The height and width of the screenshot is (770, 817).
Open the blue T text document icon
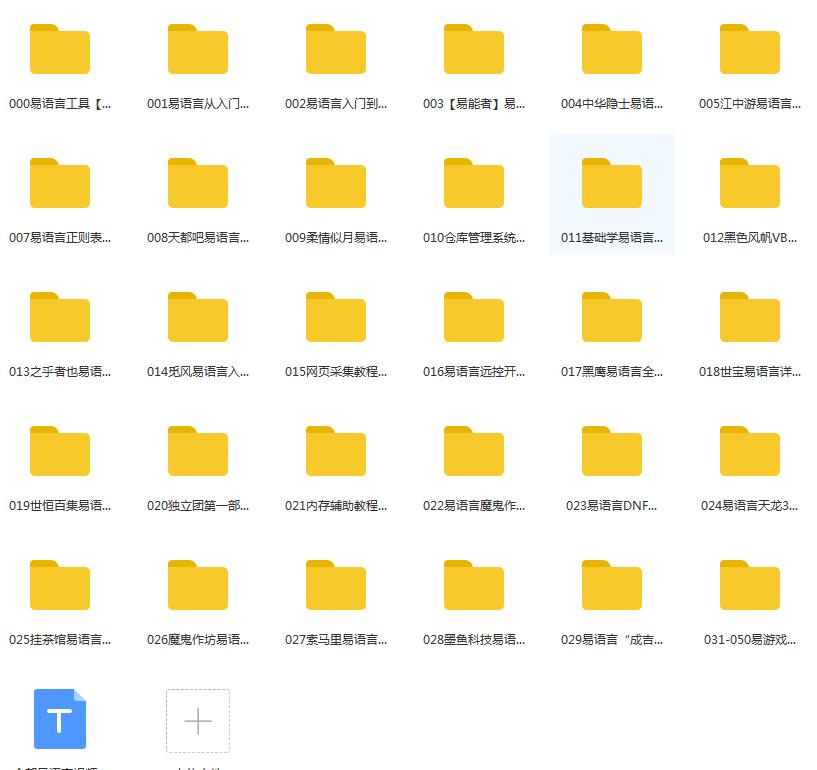(60, 719)
